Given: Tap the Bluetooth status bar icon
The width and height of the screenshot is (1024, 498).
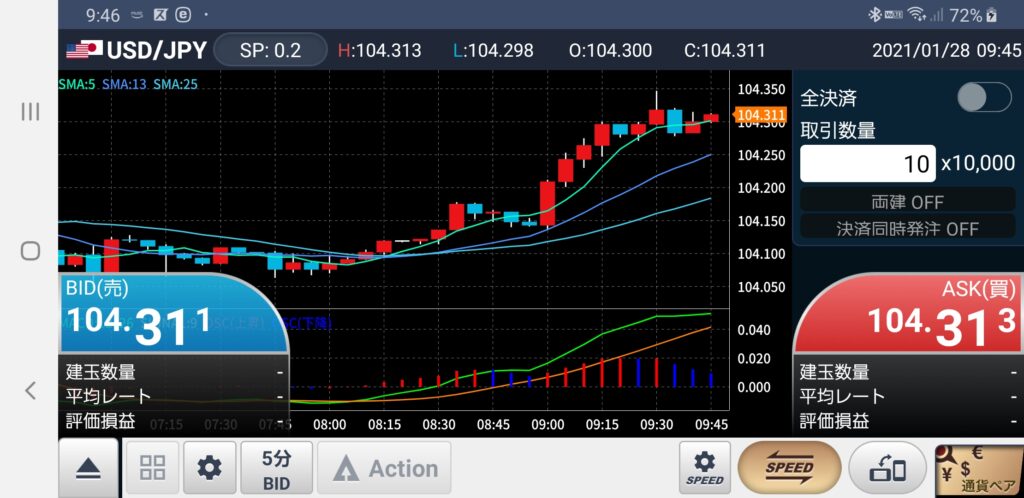Looking at the screenshot, I should coord(874,15).
